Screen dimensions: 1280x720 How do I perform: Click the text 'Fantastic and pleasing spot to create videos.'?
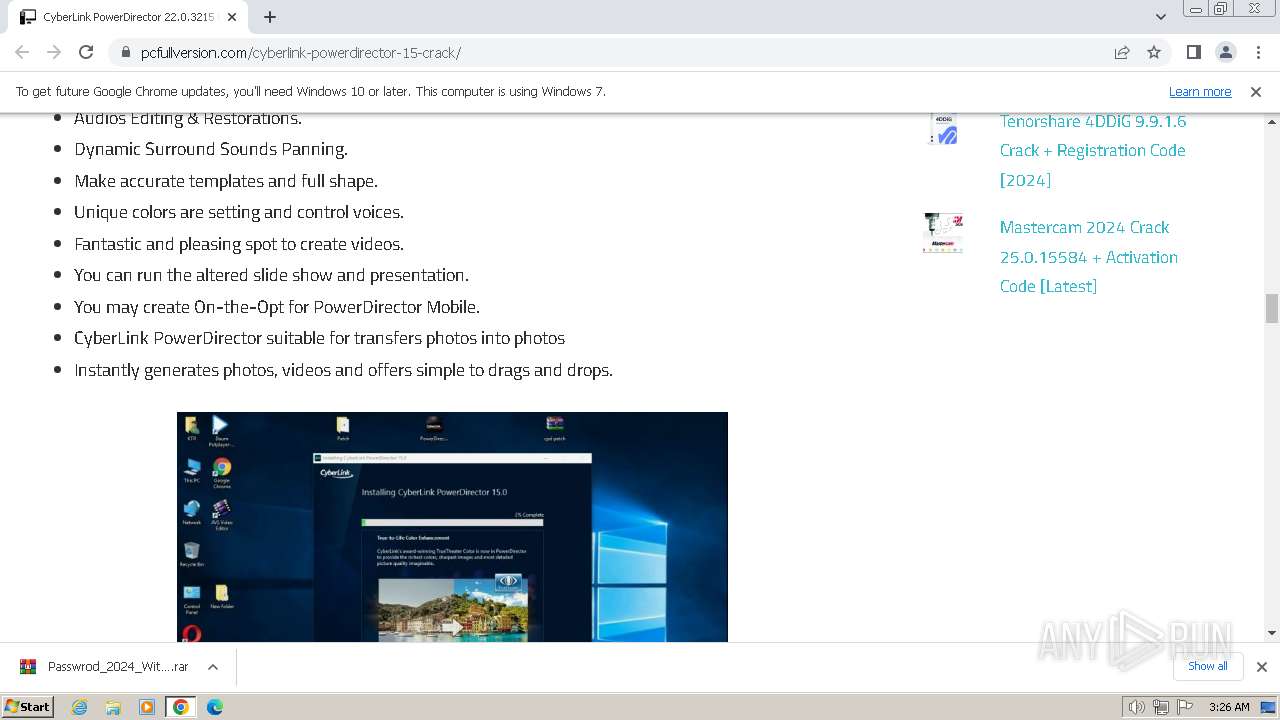239,244
